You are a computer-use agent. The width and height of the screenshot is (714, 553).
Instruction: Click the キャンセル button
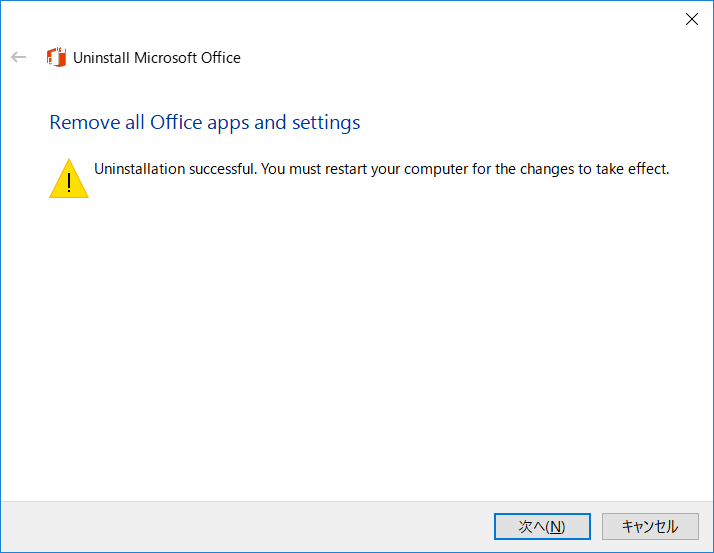650,527
